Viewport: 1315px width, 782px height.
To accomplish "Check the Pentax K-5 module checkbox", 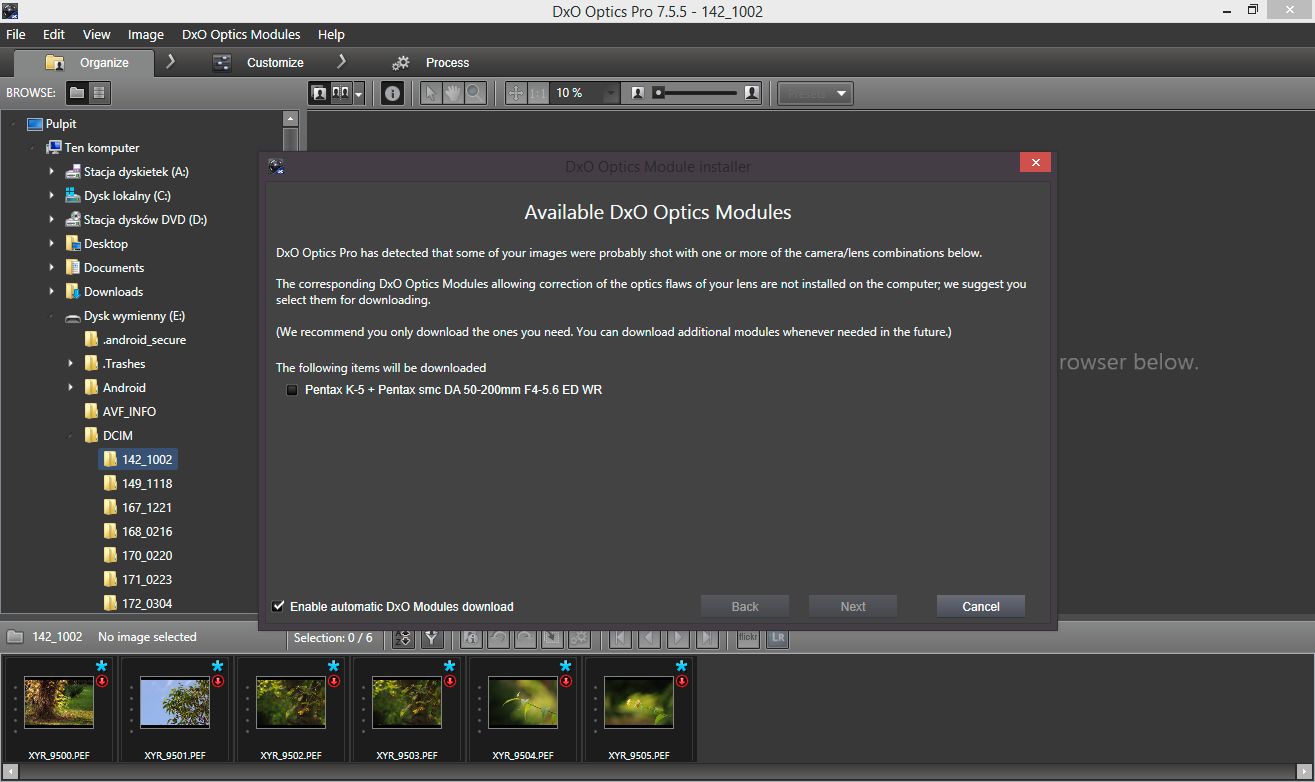I will pyautogui.click(x=292, y=390).
